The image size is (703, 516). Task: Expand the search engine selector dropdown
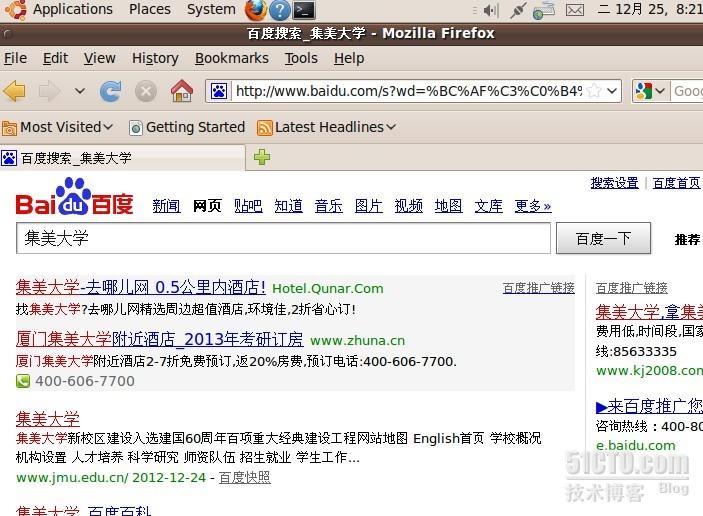660,91
